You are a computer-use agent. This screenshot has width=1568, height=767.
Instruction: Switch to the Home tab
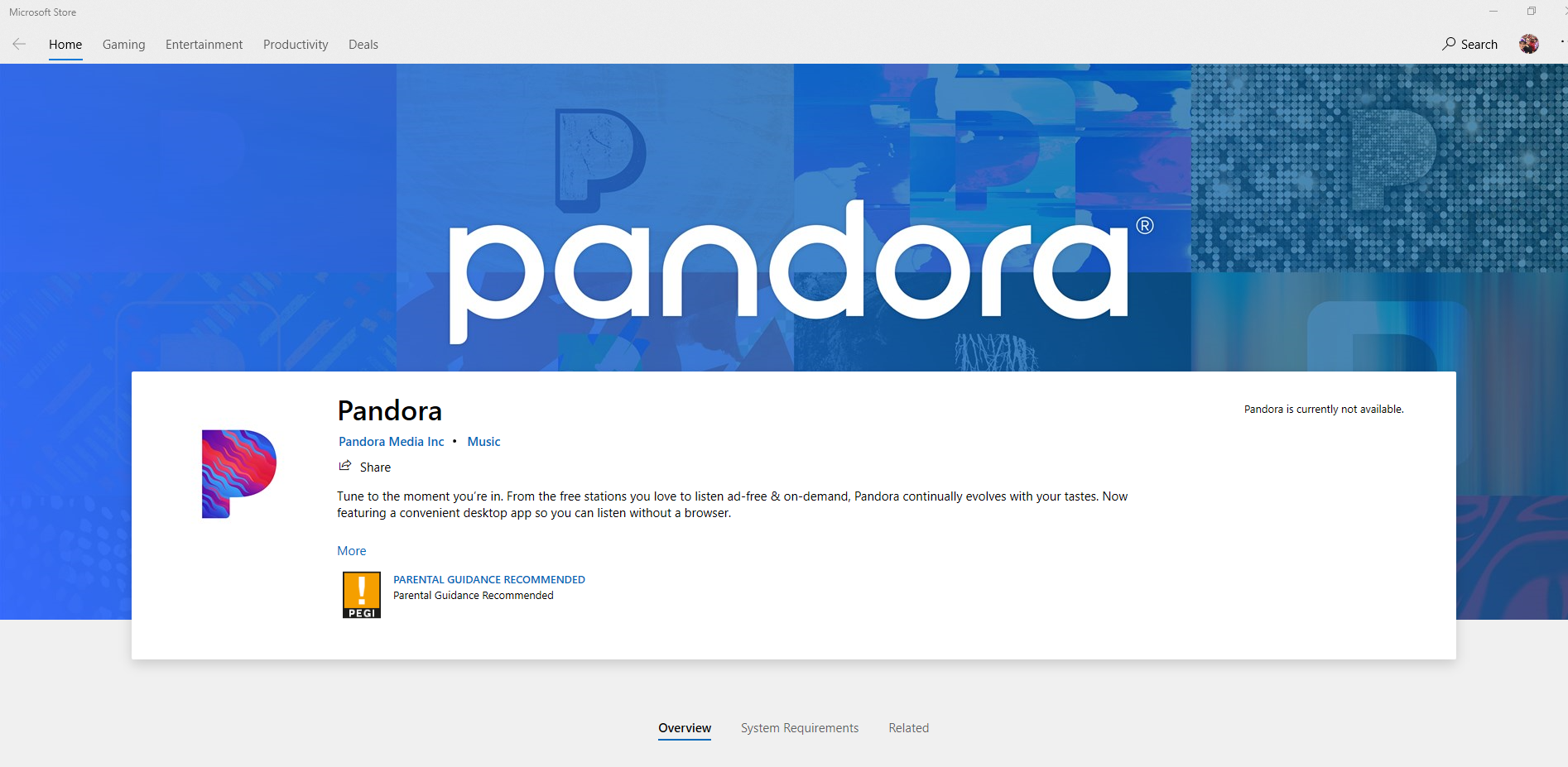click(65, 45)
